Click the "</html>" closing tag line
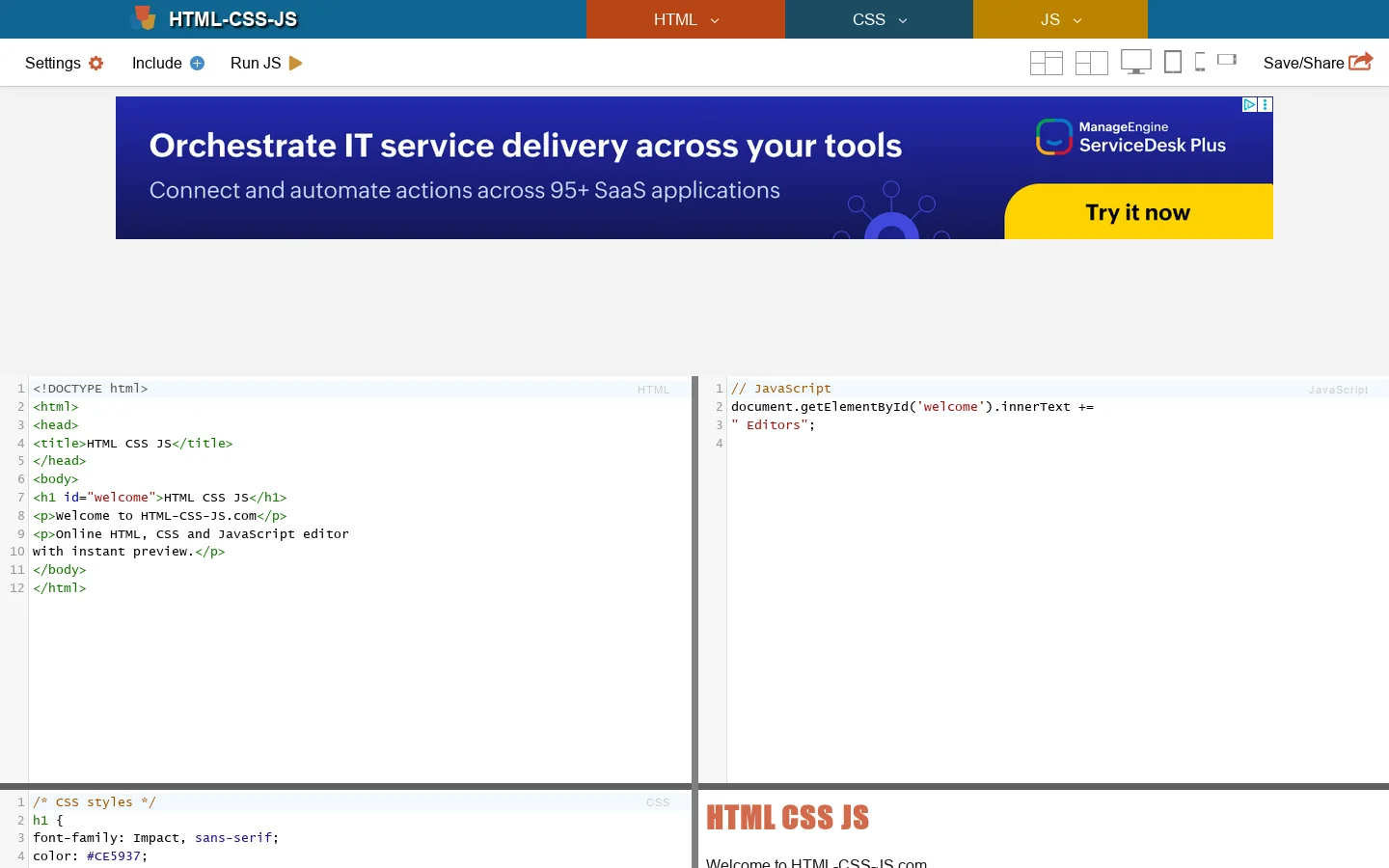This screenshot has height=868, width=1389. click(60, 588)
